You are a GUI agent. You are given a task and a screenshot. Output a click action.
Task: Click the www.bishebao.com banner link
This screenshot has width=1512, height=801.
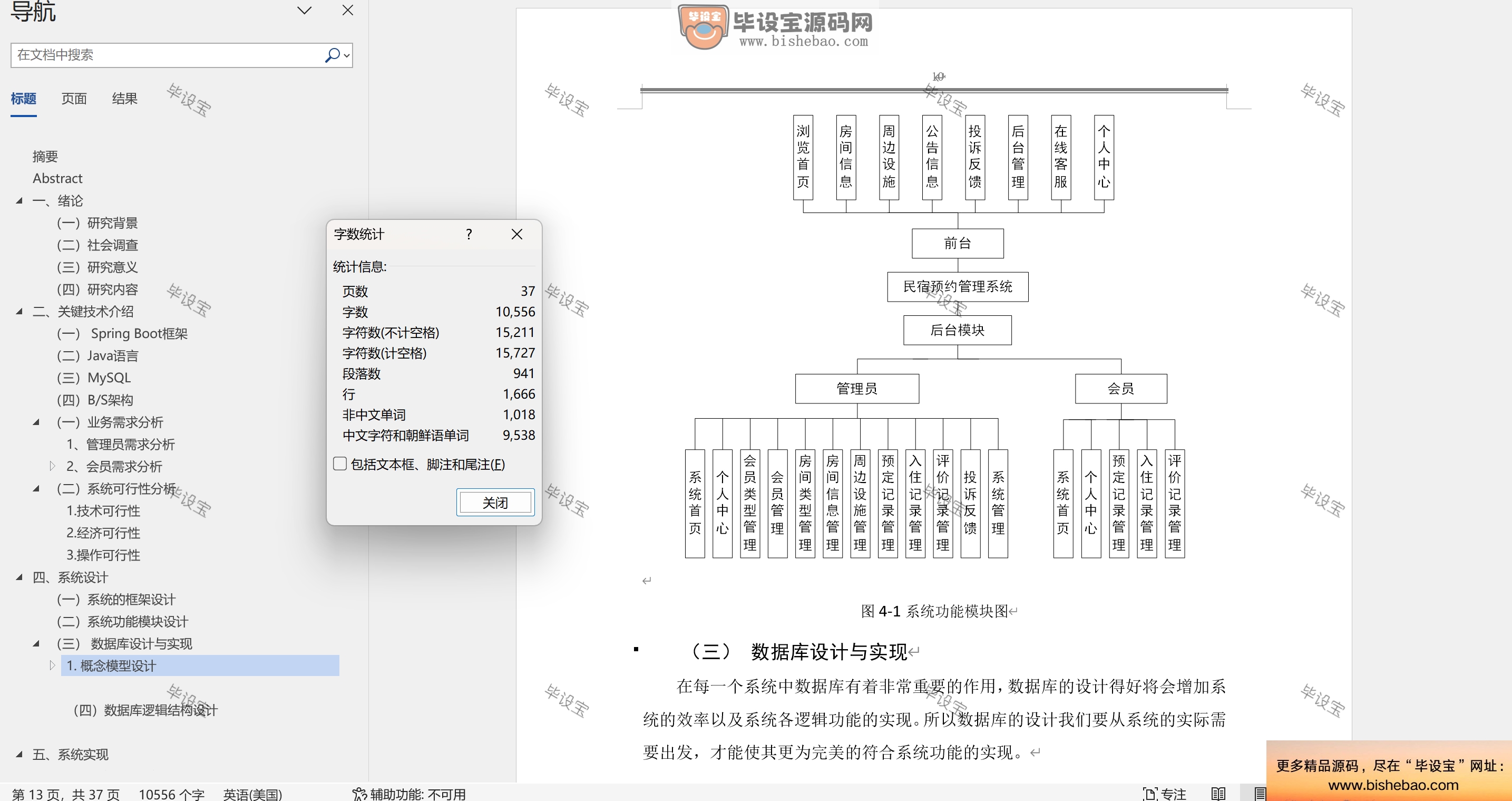(1393, 785)
